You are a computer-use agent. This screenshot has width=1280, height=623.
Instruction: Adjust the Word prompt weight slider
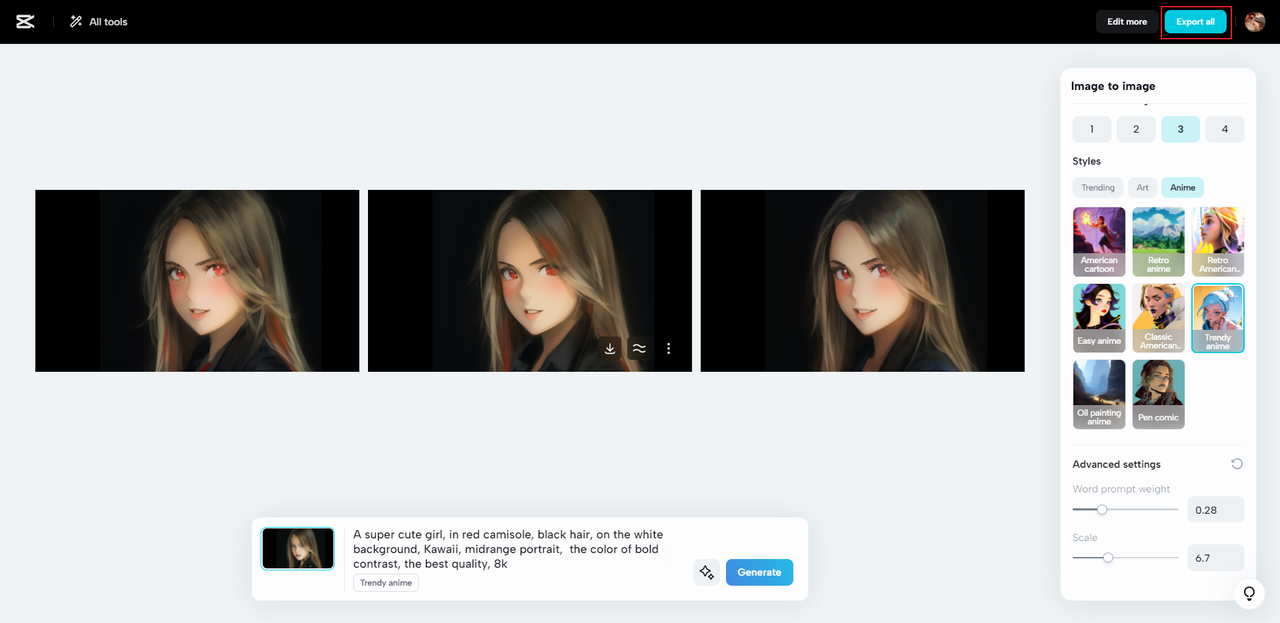pos(1102,509)
